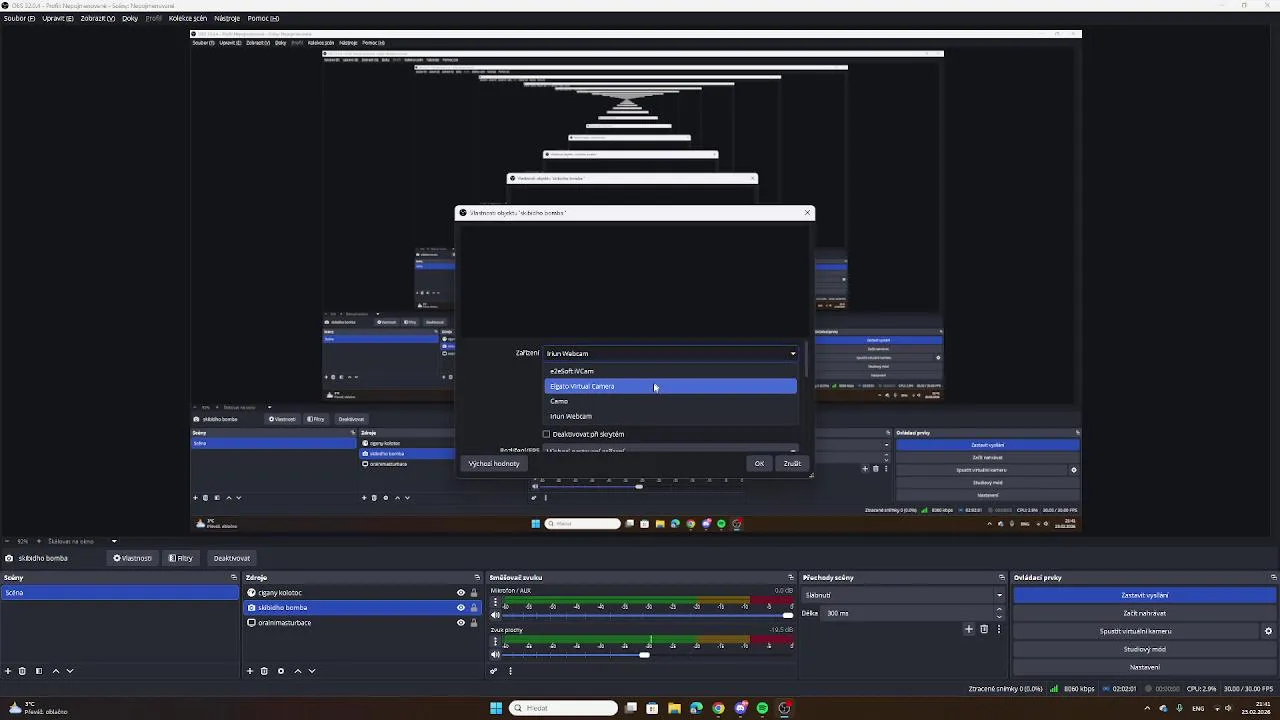Mute the Zvuk plochy channel
The height and width of the screenshot is (720, 1280).
pos(495,654)
